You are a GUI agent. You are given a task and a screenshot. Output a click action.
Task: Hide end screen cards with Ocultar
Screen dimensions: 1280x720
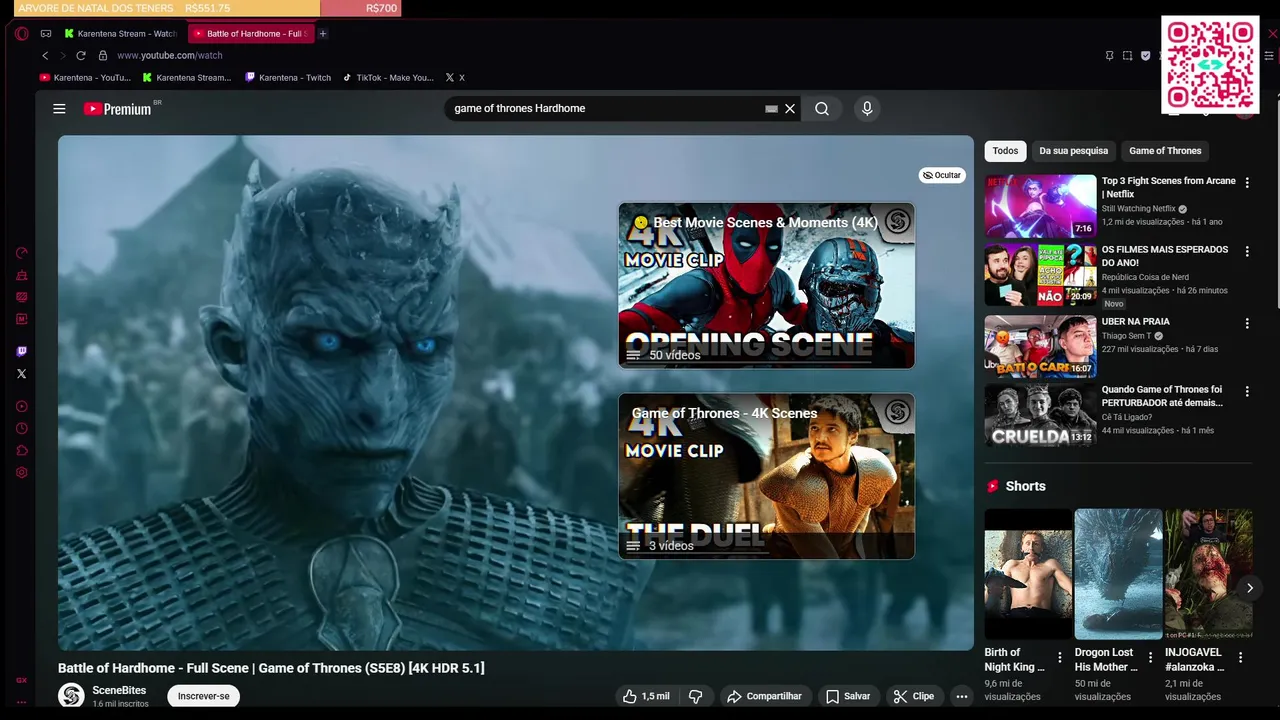pyautogui.click(x=942, y=175)
